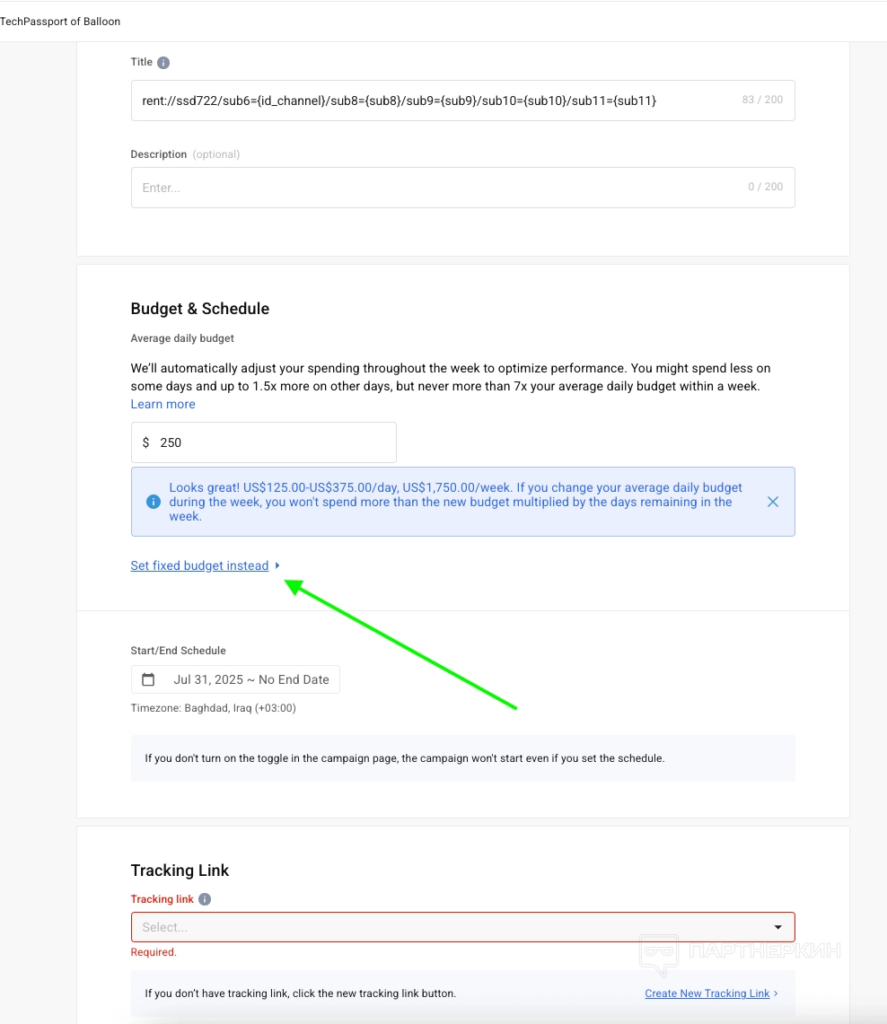Image resolution: width=887 pixels, height=1024 pixels.
Task: Click the blue budget notice message text
Action: click(455, 502)
